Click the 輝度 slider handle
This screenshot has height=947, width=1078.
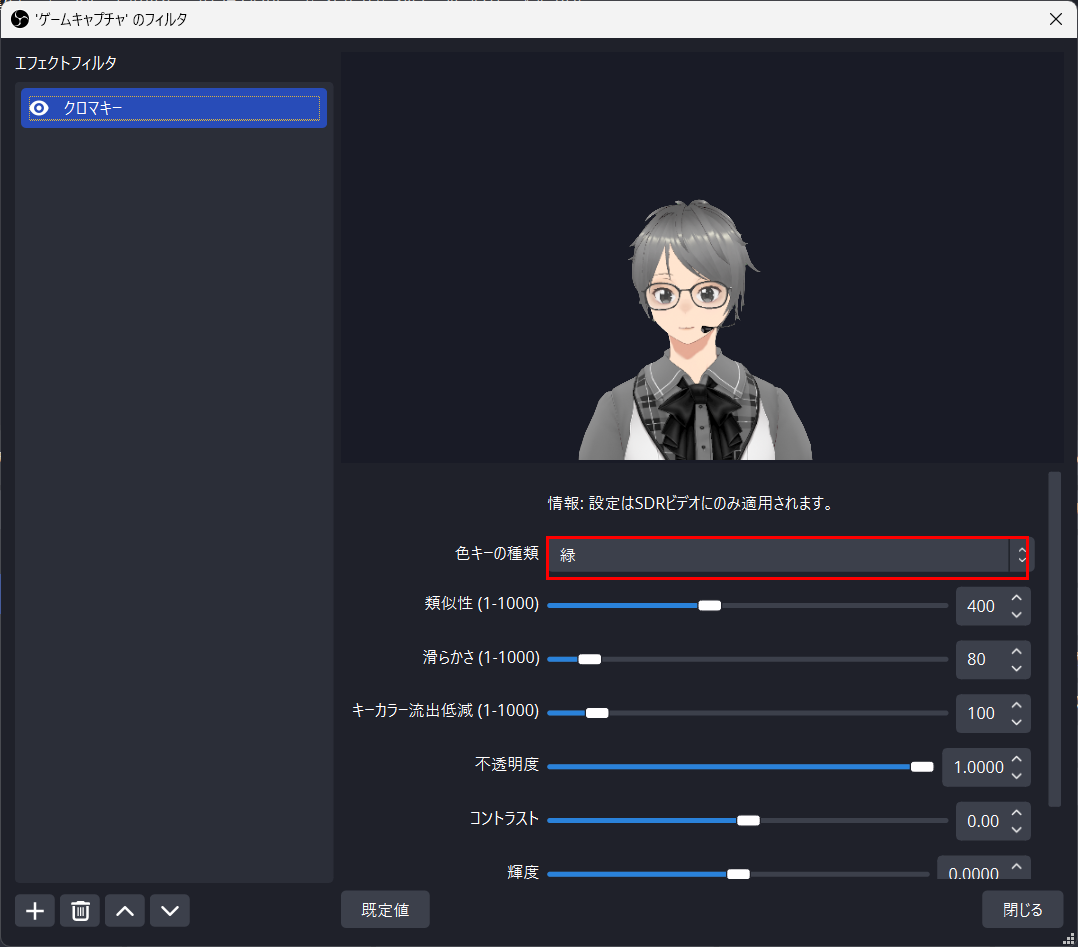click(738, 873)
